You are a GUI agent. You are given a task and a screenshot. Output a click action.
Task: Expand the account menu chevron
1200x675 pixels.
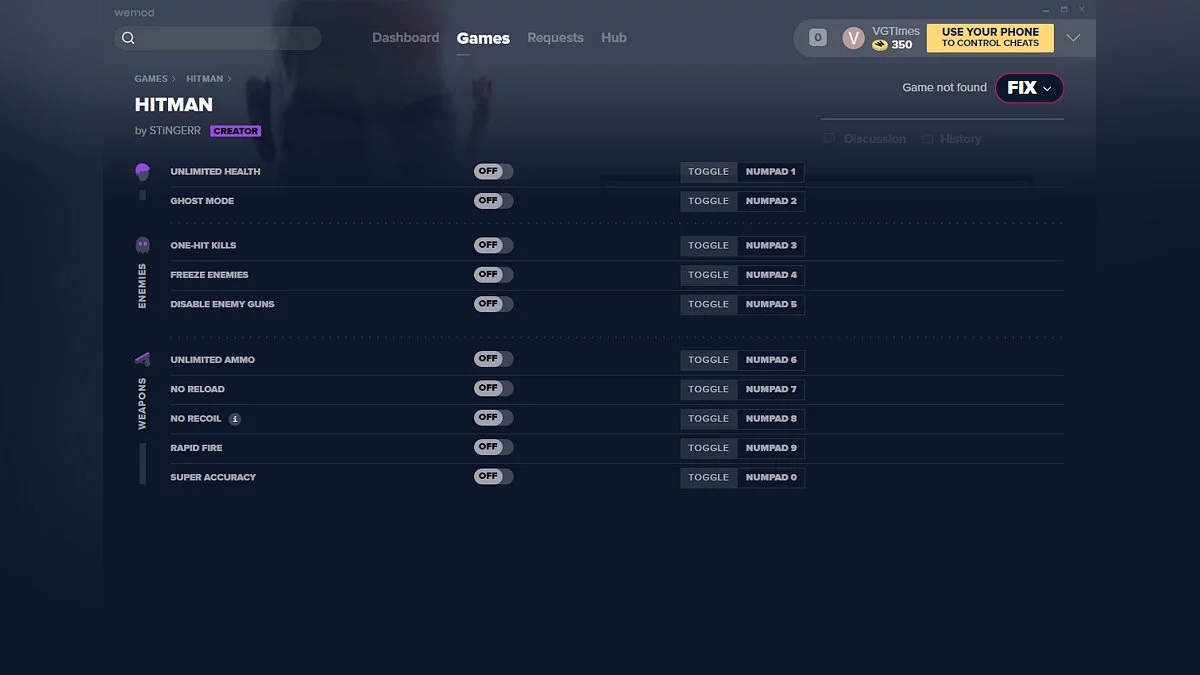pos(1073,38)
